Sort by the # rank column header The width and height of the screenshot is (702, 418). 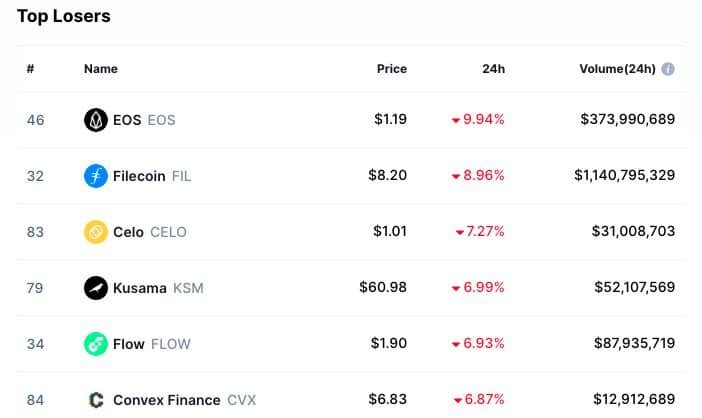click(x=30, y=69)
